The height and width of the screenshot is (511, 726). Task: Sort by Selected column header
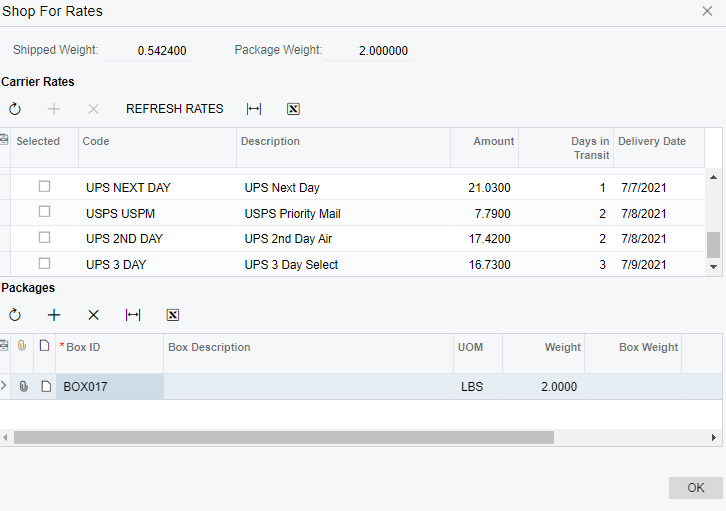[x=44, y=148]
